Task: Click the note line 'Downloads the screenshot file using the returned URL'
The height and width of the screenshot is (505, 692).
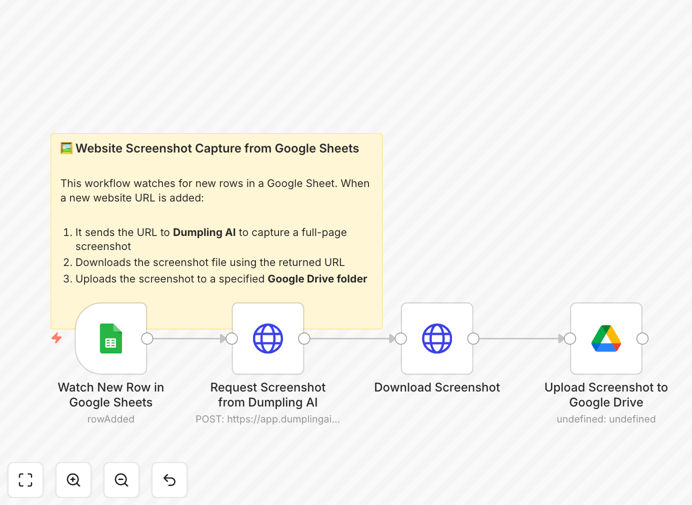Action: pos(210,262)
